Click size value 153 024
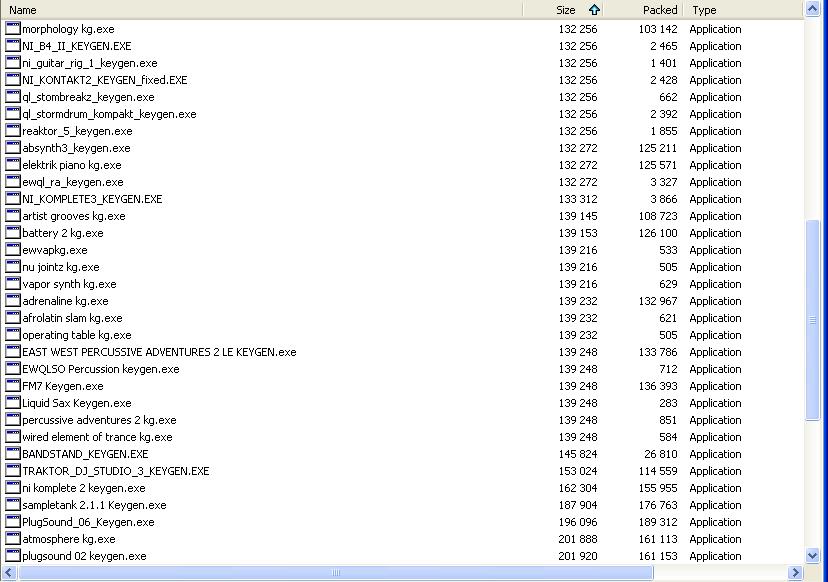Image resolution: width=828 pixels, height=582 pixels. tap(578, 471)
